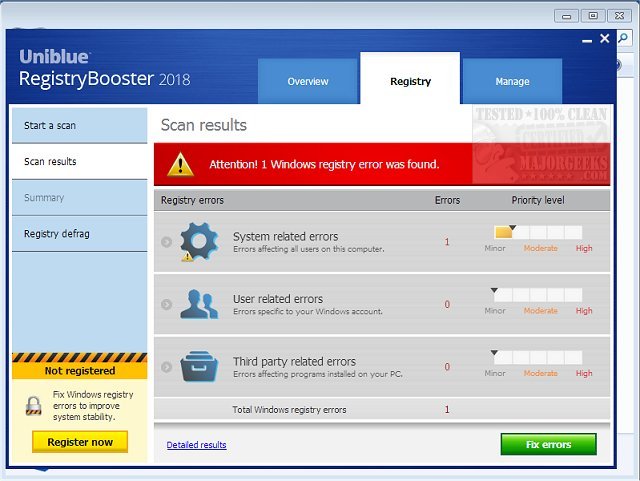Click the User related errors priority level bar
Image resolution: width=640 pixels, height=481 pixels.
[x=538, y=294]
